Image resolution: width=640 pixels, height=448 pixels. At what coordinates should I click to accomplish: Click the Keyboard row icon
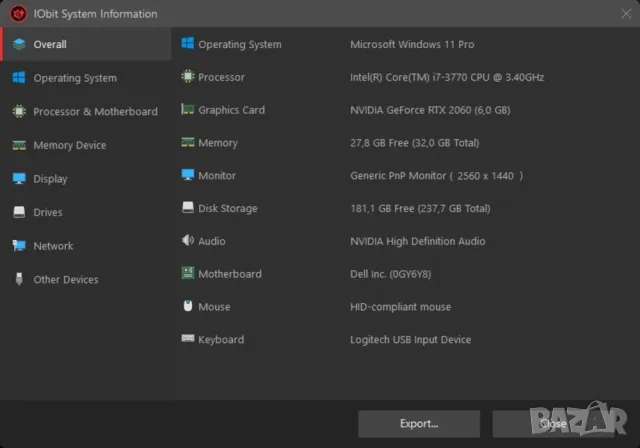click(x=188, y=338)
